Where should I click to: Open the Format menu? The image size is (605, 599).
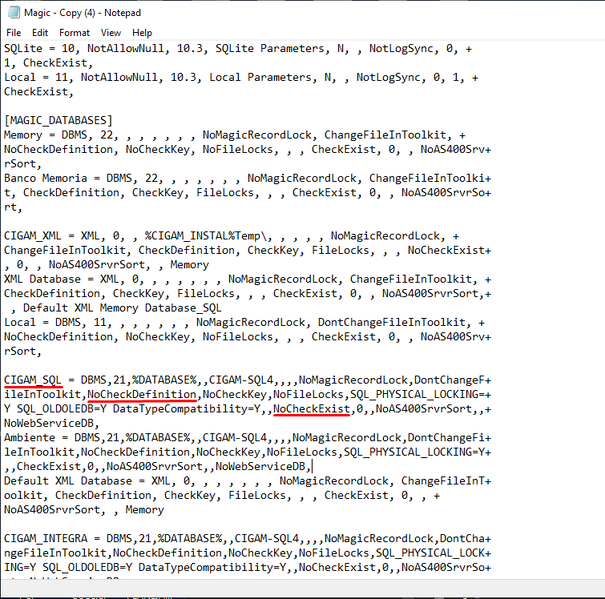click(74, 33)
